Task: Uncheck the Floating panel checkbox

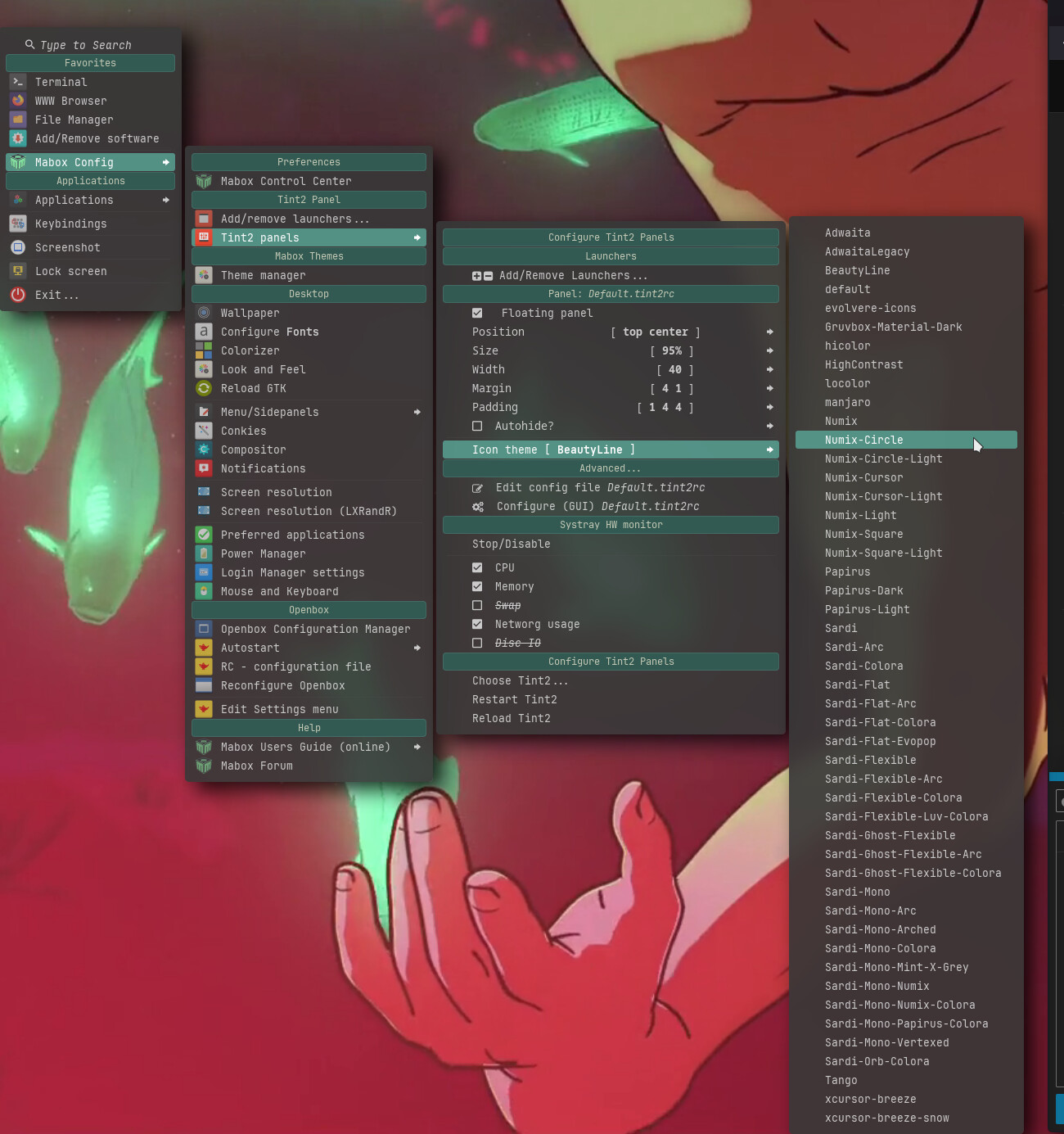Action: click(x=477, y=313)
